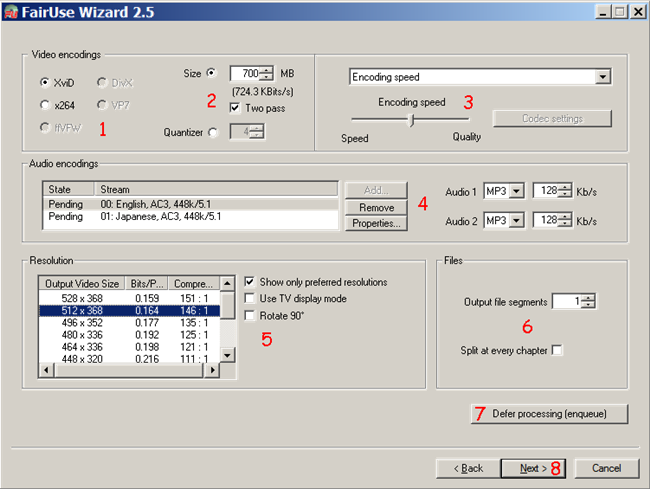This screenshot has width=650, height=489.
Task: Choose the Size target radio button
Action: click(x=212, y=73)
